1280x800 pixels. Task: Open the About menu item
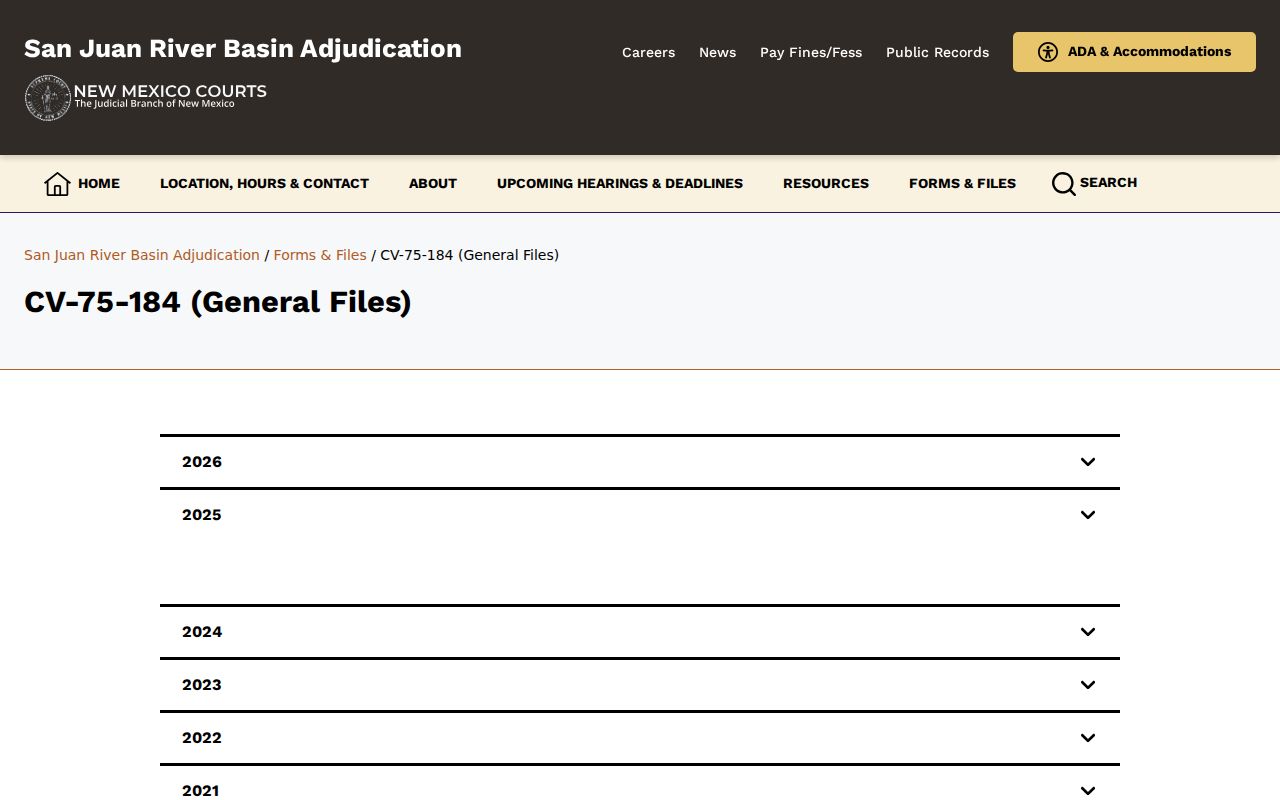point(433,184)
